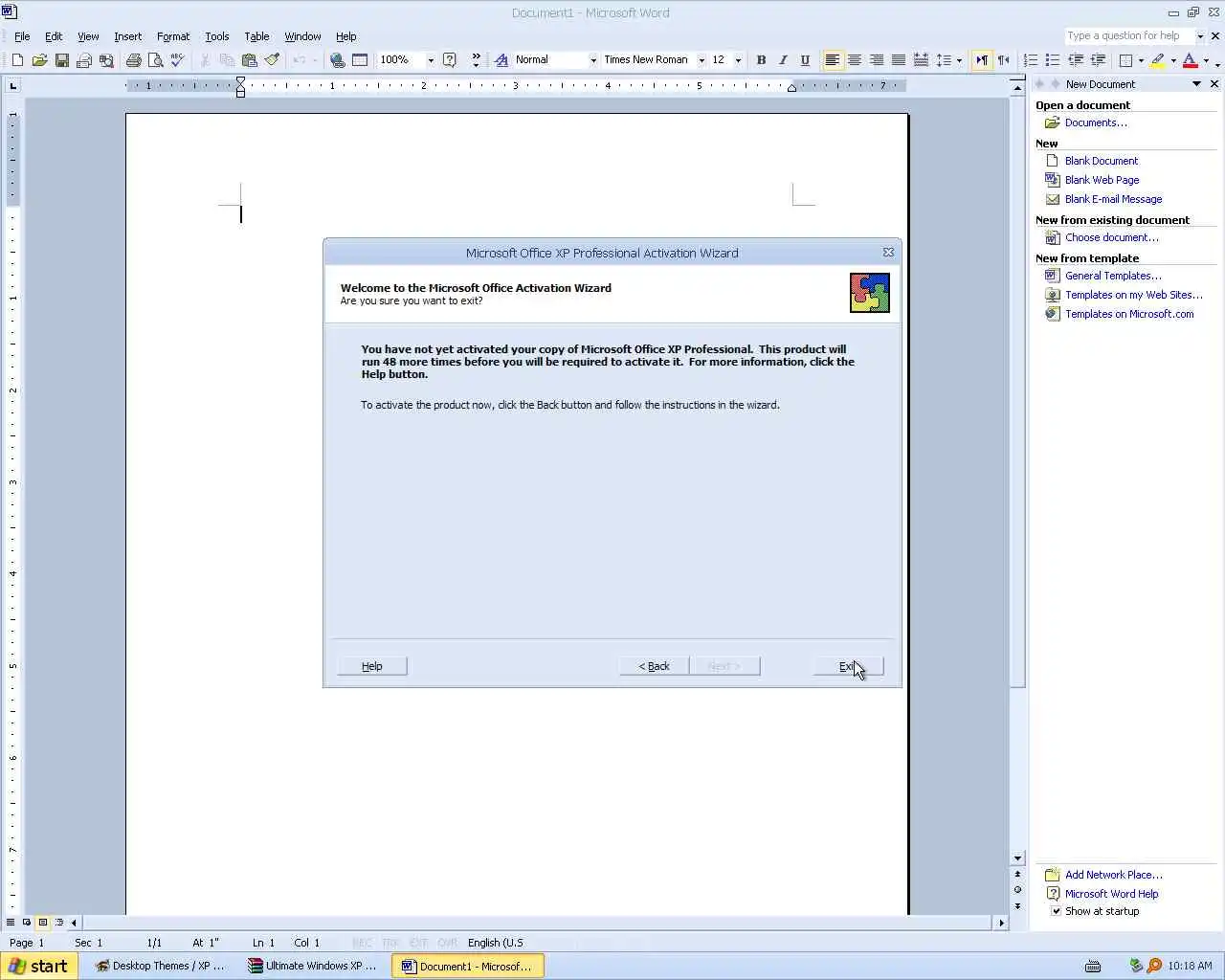Expand the Font Color dropdown arrow
The height and width of the screenshot is (980, 1225).
tap(1206, 60)
